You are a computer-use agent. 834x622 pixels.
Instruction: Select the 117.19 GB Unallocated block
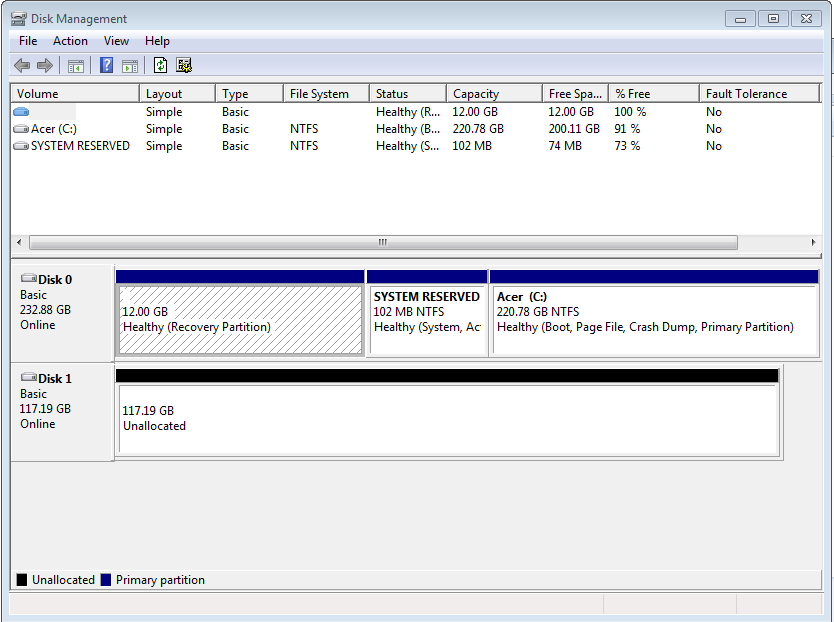(x=448, y=419)
